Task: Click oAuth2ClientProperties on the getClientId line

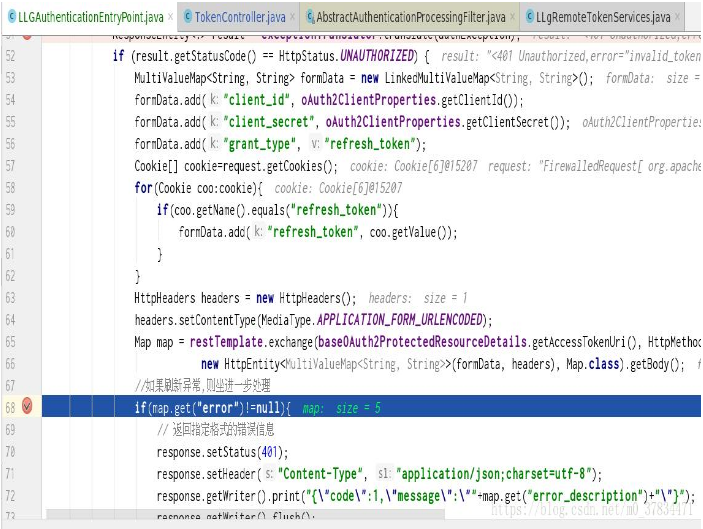Action: [369, 100]
